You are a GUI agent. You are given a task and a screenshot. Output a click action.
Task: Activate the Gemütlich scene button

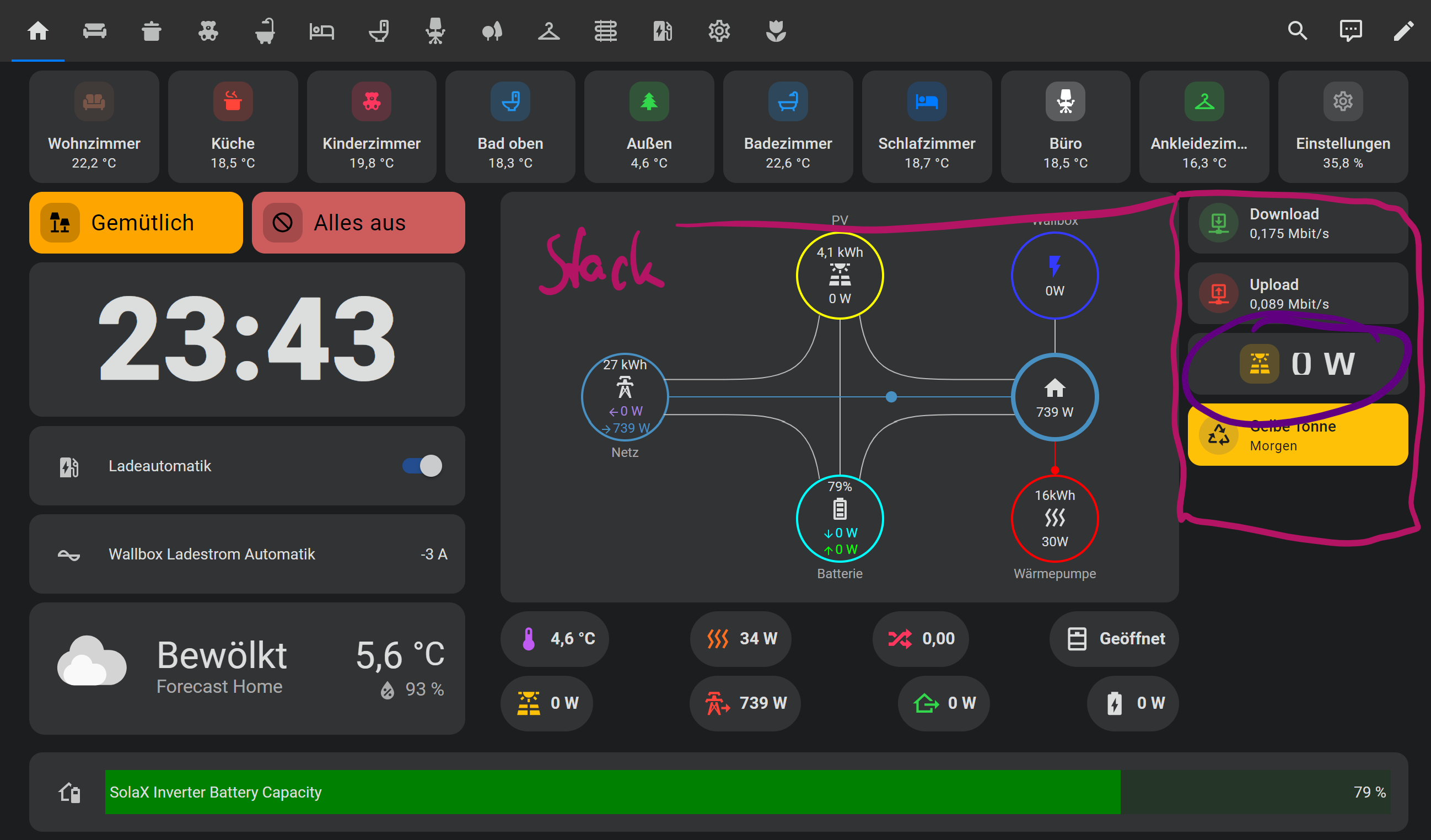136,223
